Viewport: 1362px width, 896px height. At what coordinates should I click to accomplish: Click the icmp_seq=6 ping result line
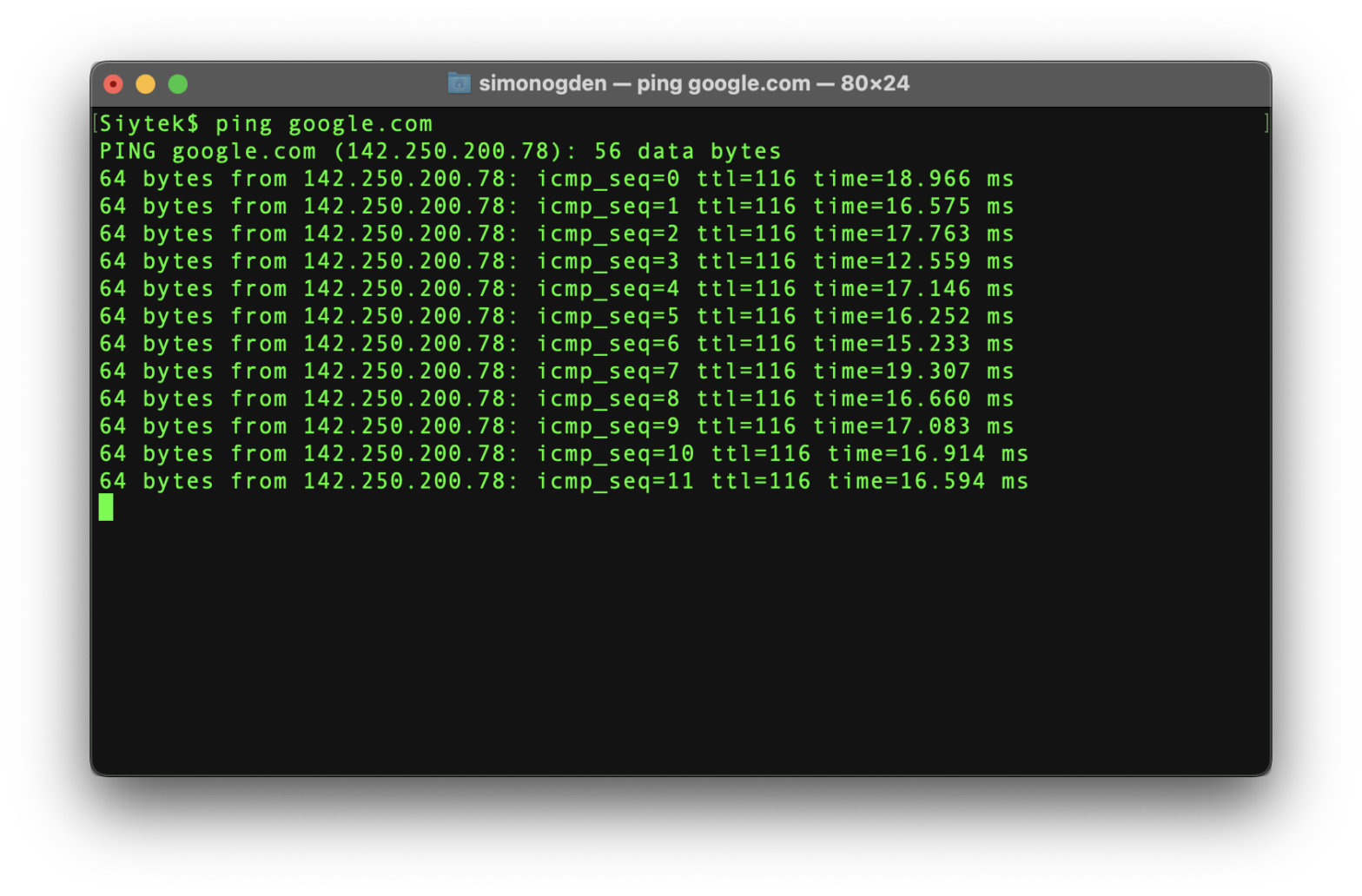pyautogui.click(x=556, y=344)
